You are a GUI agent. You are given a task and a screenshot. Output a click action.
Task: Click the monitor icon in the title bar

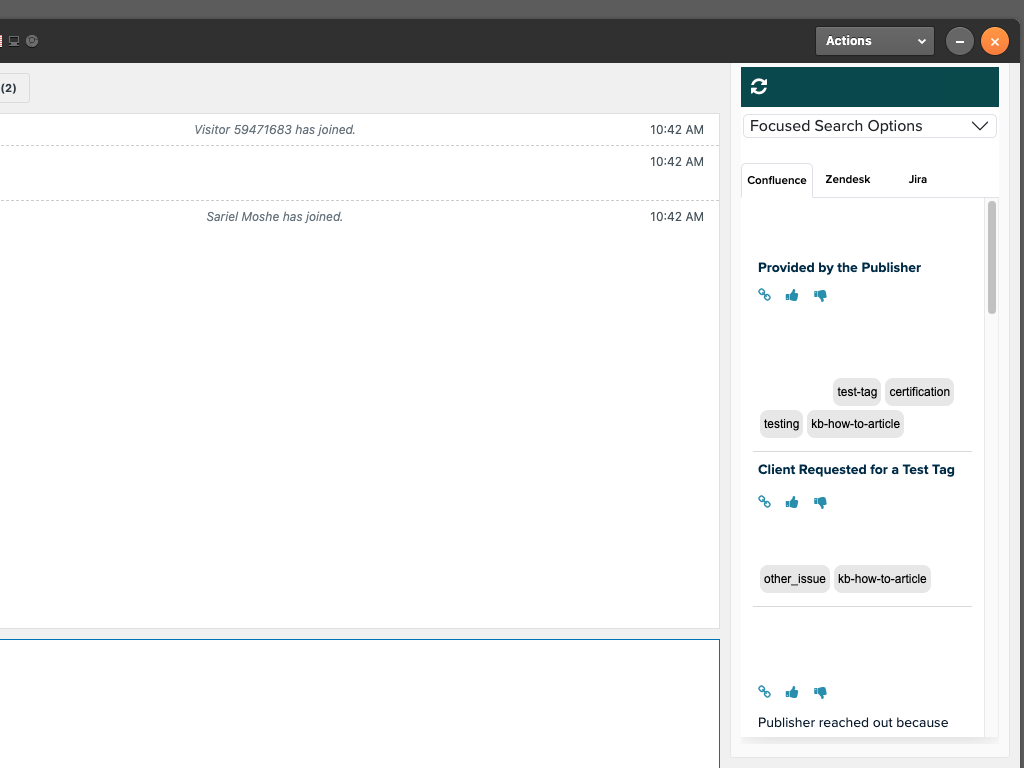15,41
